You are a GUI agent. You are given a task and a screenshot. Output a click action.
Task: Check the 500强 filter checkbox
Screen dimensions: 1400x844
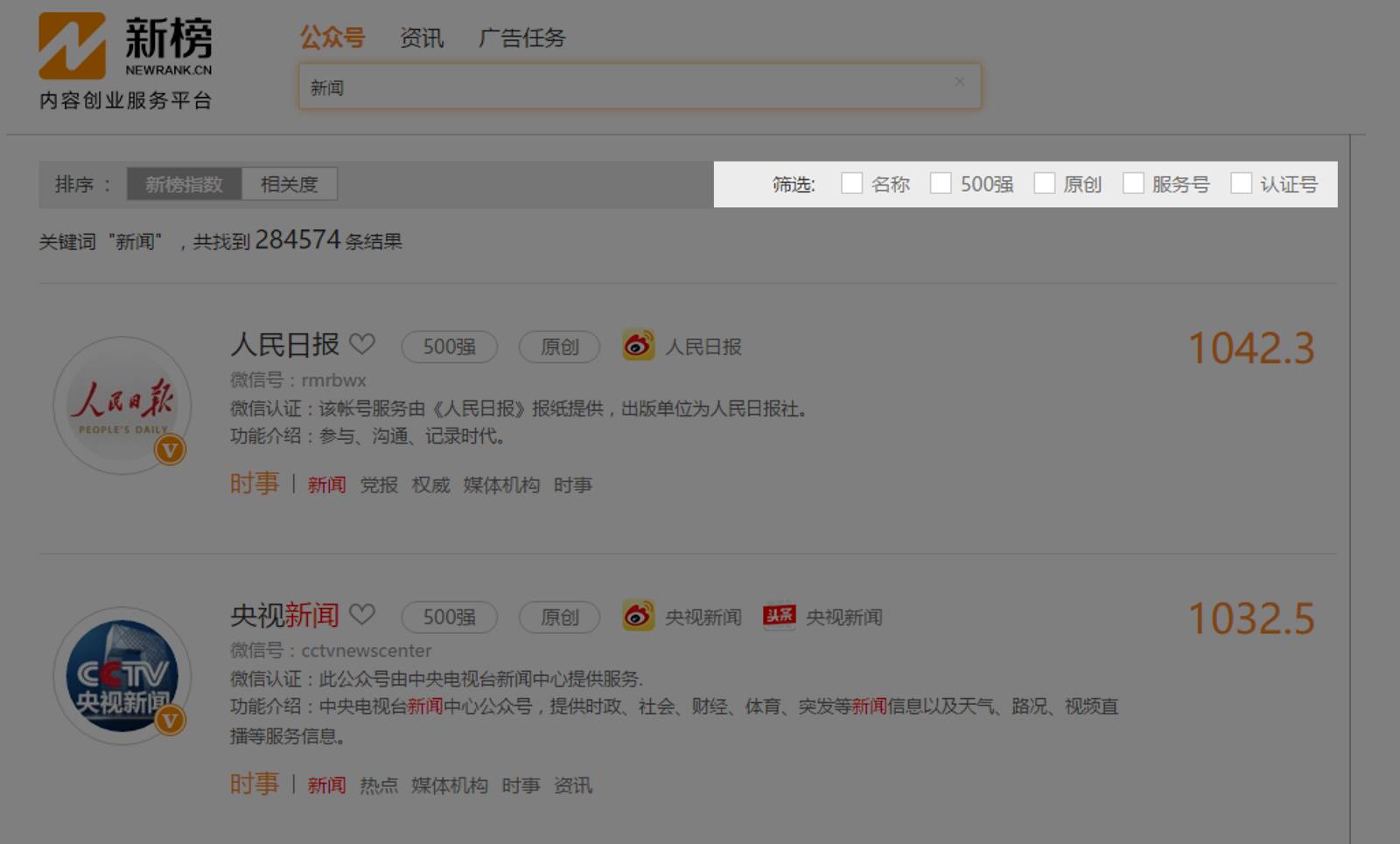click(941, 183)
